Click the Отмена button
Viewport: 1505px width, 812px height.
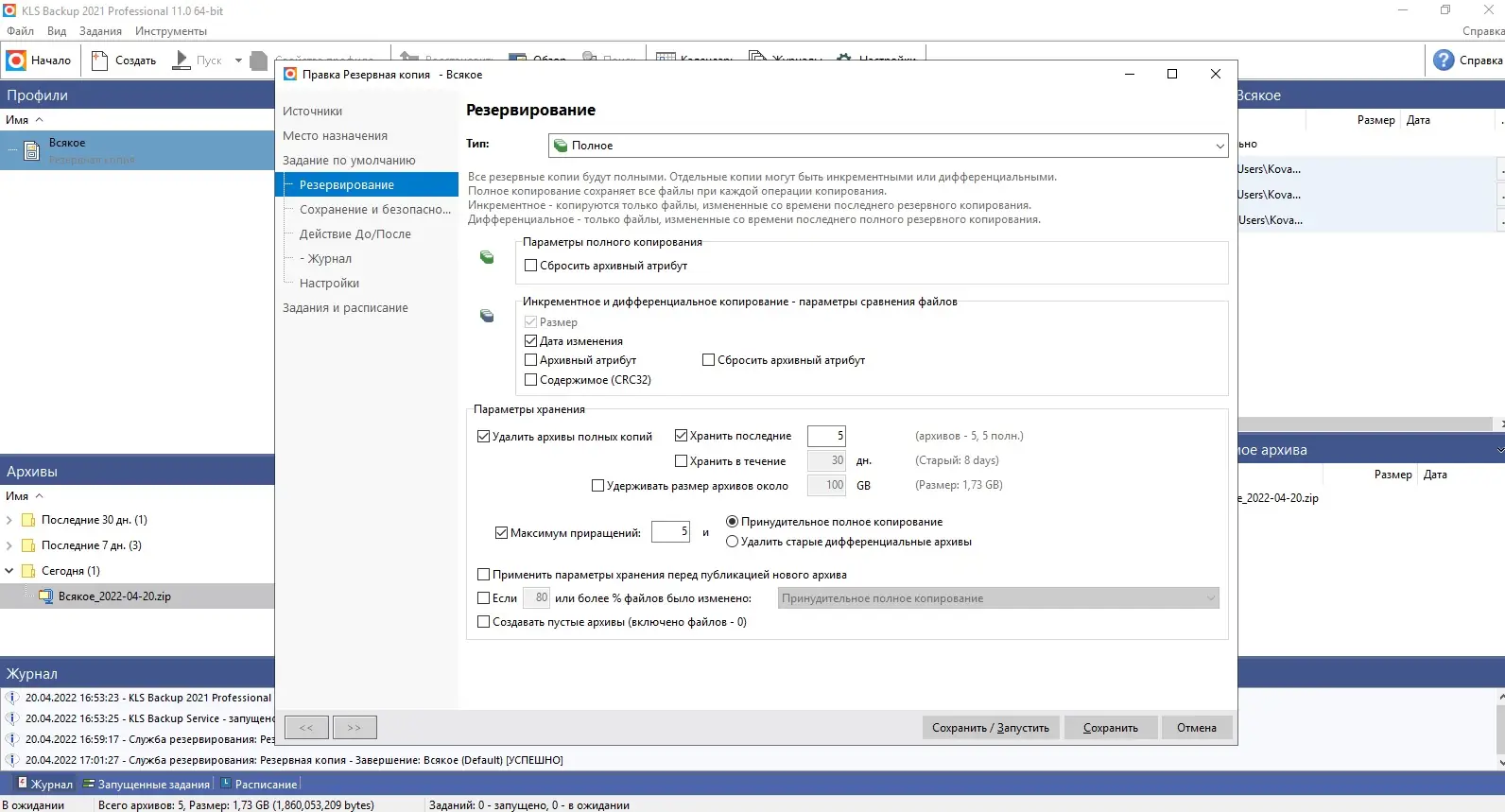pos(1197,728)
